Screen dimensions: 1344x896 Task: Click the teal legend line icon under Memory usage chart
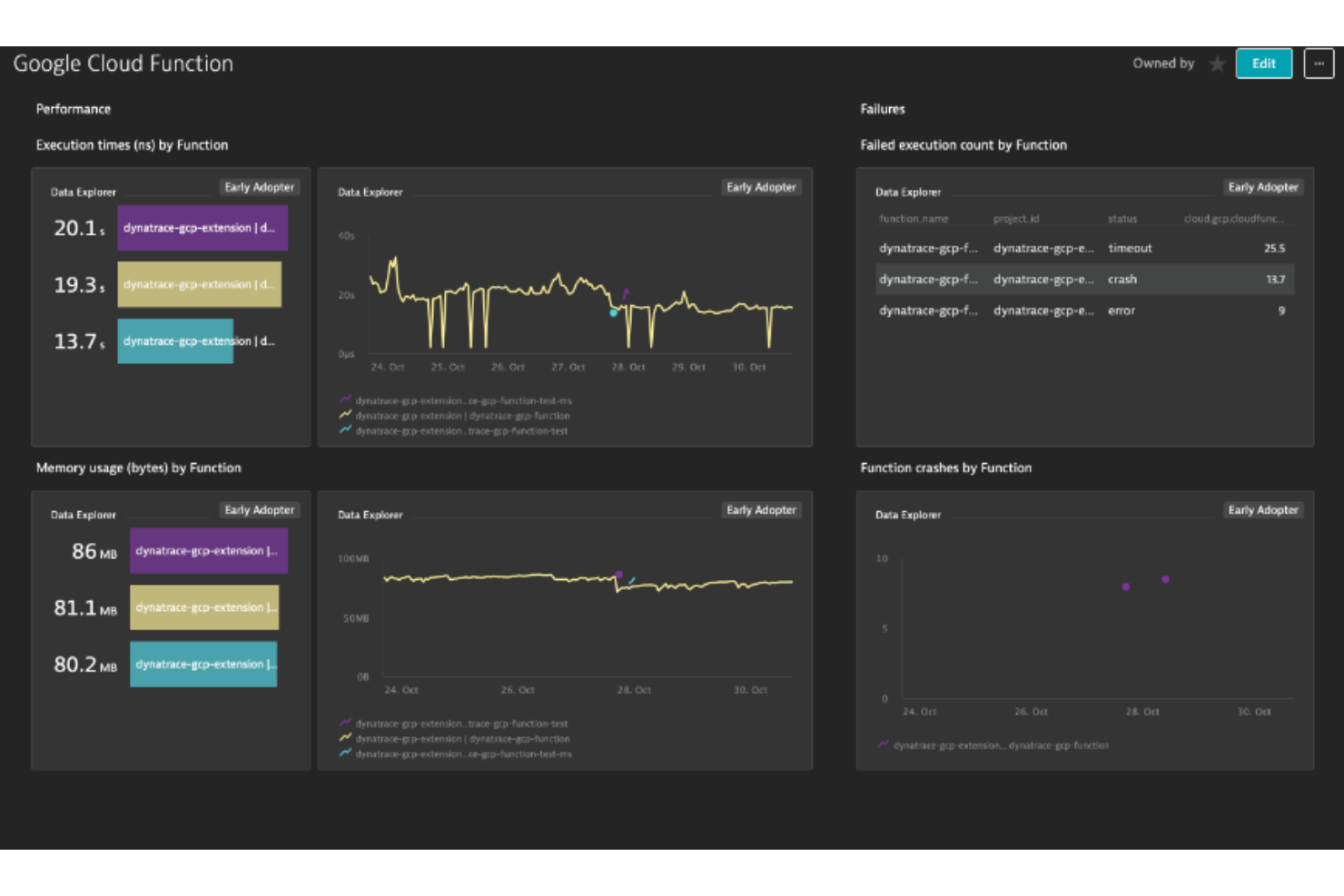click(x=345, y=753)
